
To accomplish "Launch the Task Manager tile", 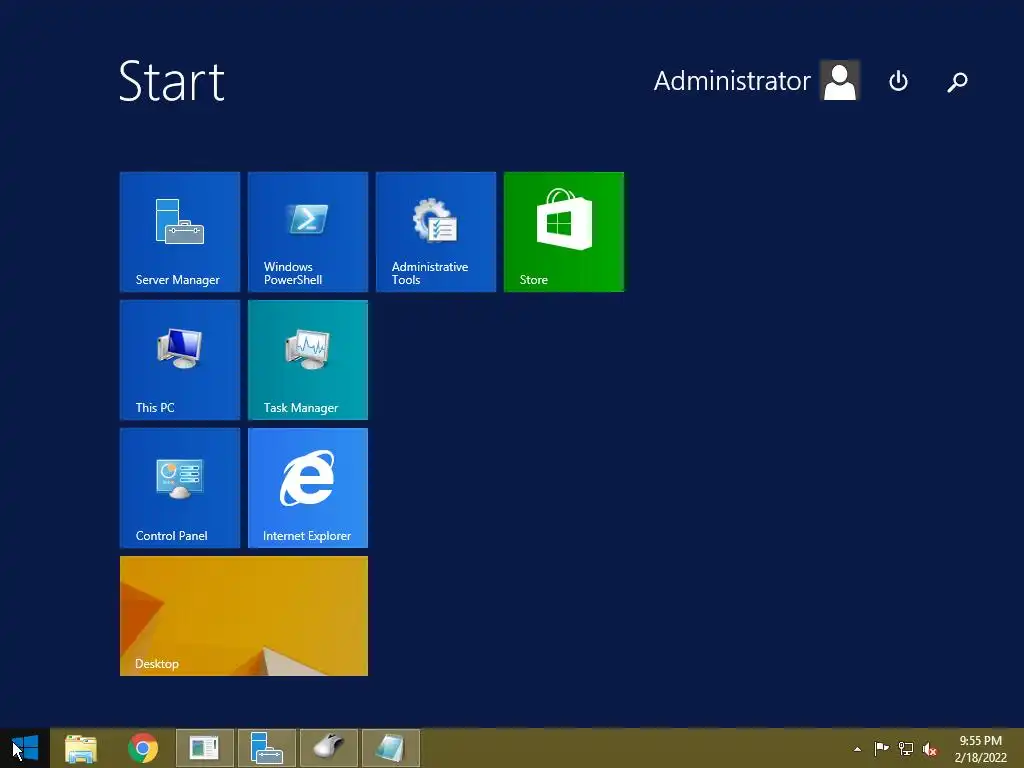I will (308, 360).
